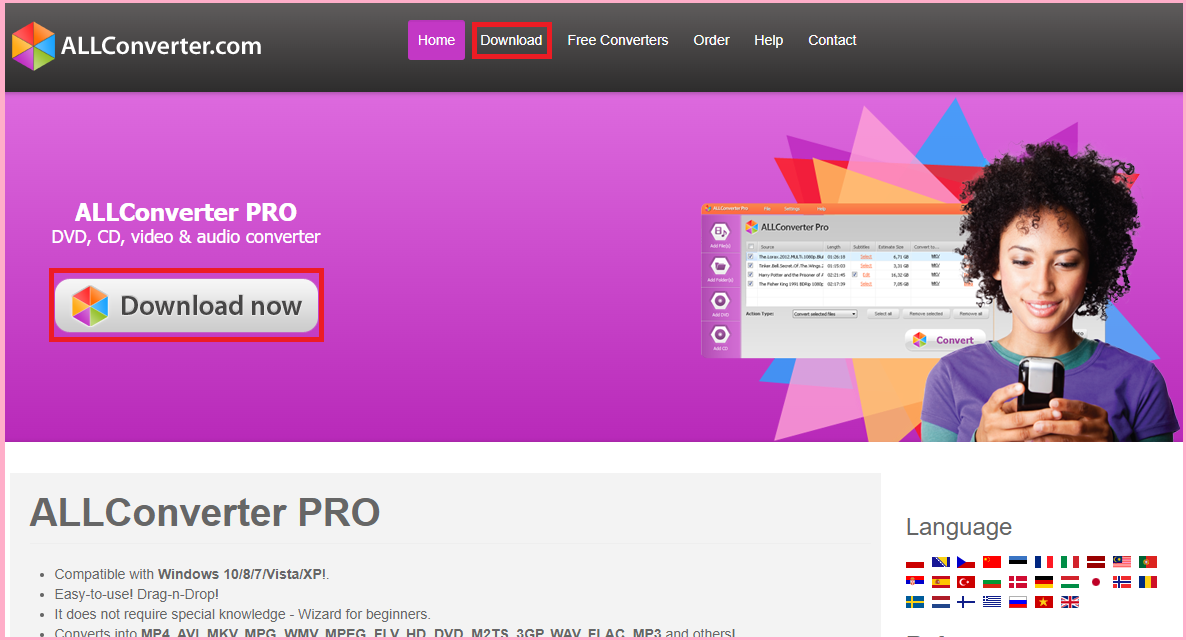Click the ALLConverter Pro app screenshot

pyautogui.click(x=840, y=280)
